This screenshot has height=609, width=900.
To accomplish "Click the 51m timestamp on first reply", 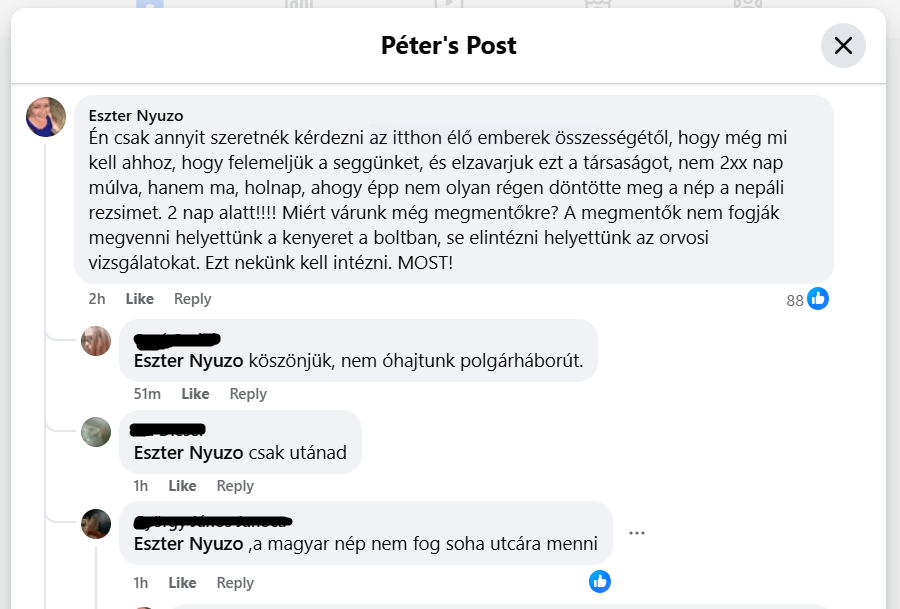I will [x=147, y=394].
